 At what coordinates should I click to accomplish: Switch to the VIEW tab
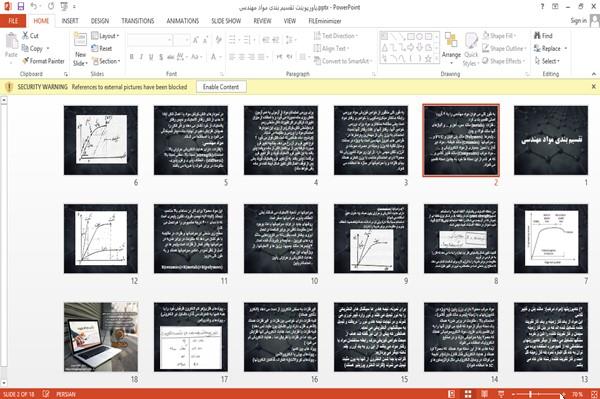coord(290,21)
